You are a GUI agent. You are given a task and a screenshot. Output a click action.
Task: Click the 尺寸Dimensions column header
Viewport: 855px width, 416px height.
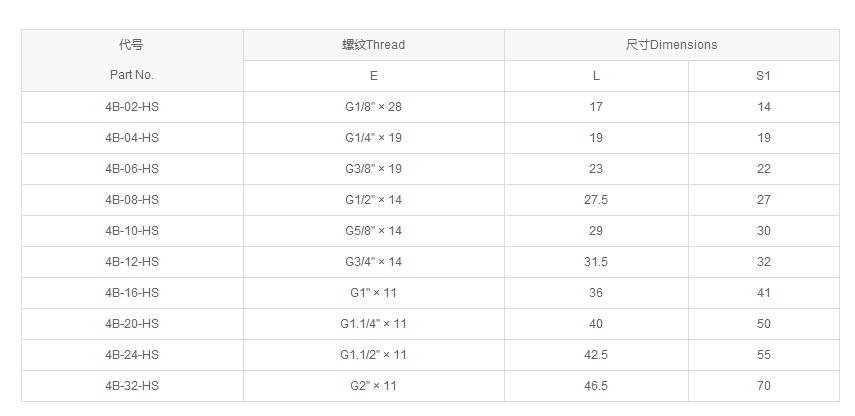pyautogui.click(x=671, y=45)
